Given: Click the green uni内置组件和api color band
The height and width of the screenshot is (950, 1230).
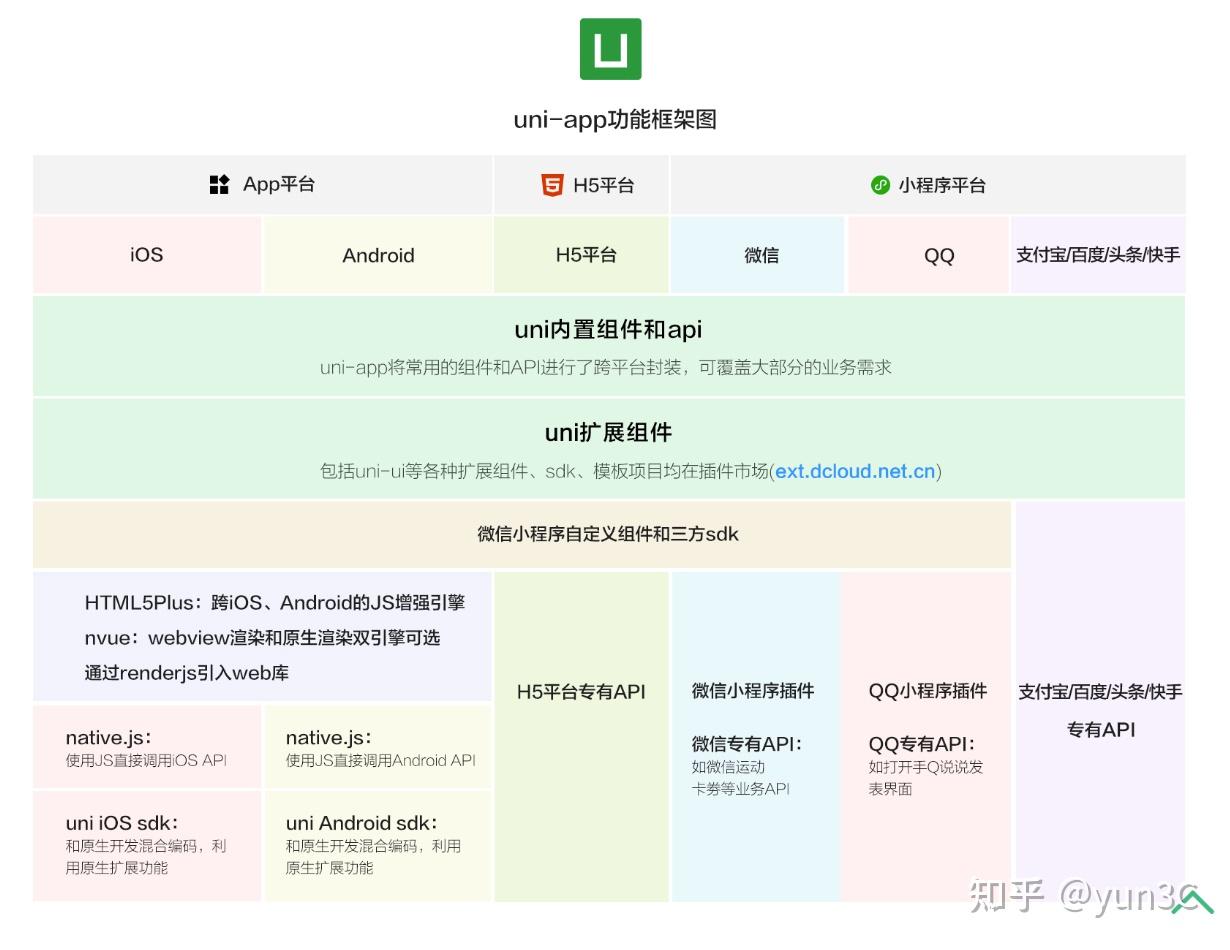Looking at the screenshot, I should (608, 345).
